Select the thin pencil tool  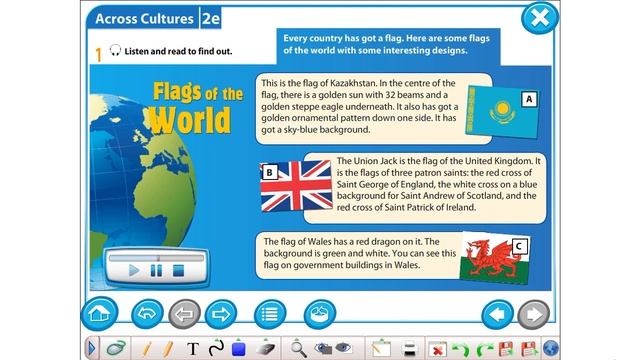point(147,349)
